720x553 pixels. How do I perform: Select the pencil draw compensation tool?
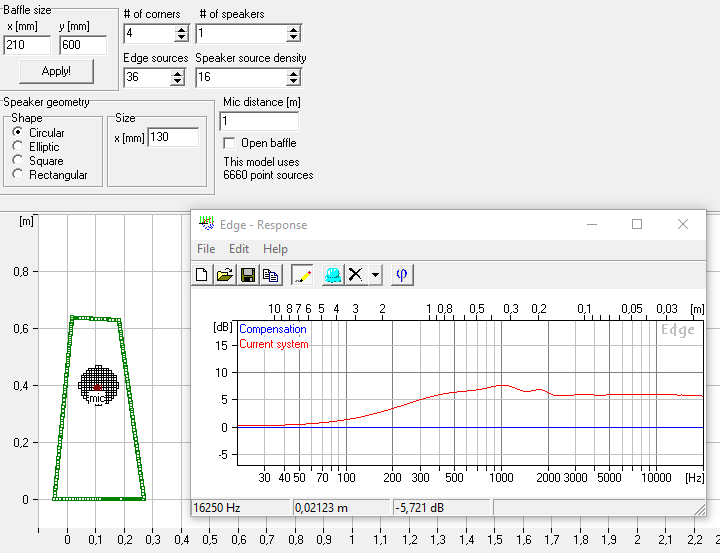coord(302,275)
